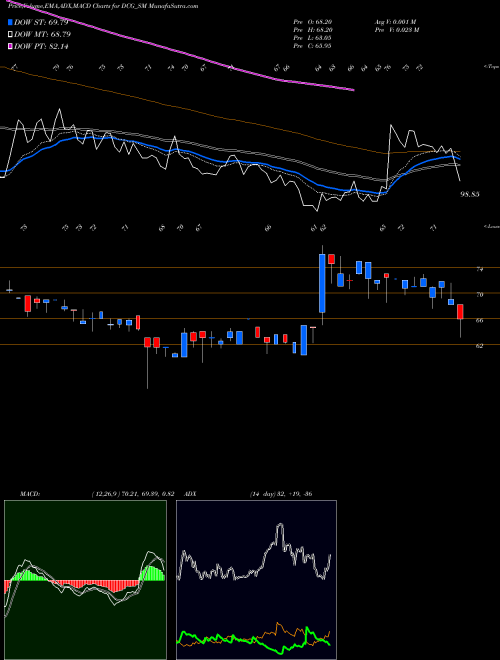The height and width of the screenshot is (660, 500).
Task: Click the last red candlestick on the right
Action: [460, 312]
